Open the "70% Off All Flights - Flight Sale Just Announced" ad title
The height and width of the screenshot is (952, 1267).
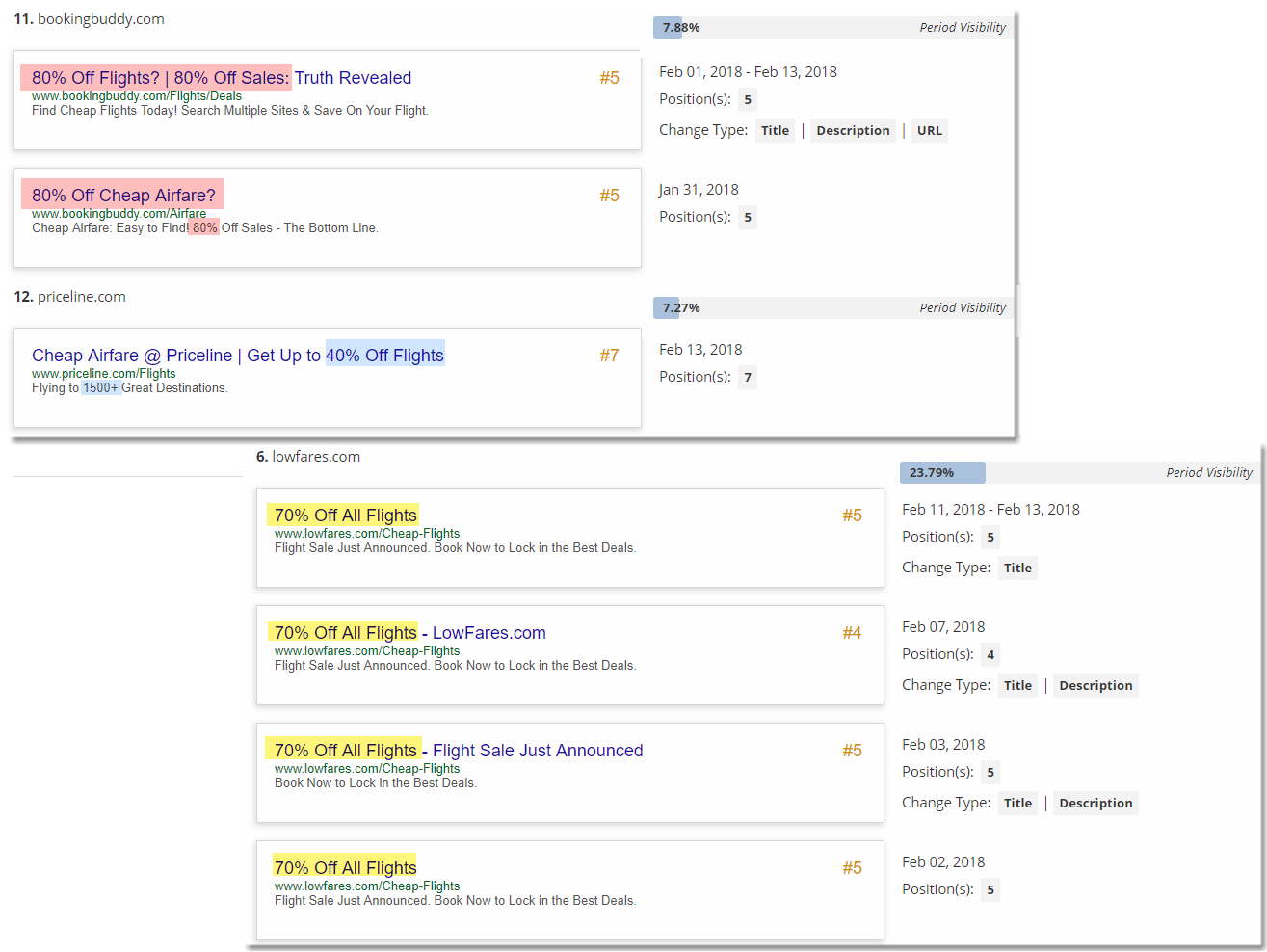pos(459,751)
